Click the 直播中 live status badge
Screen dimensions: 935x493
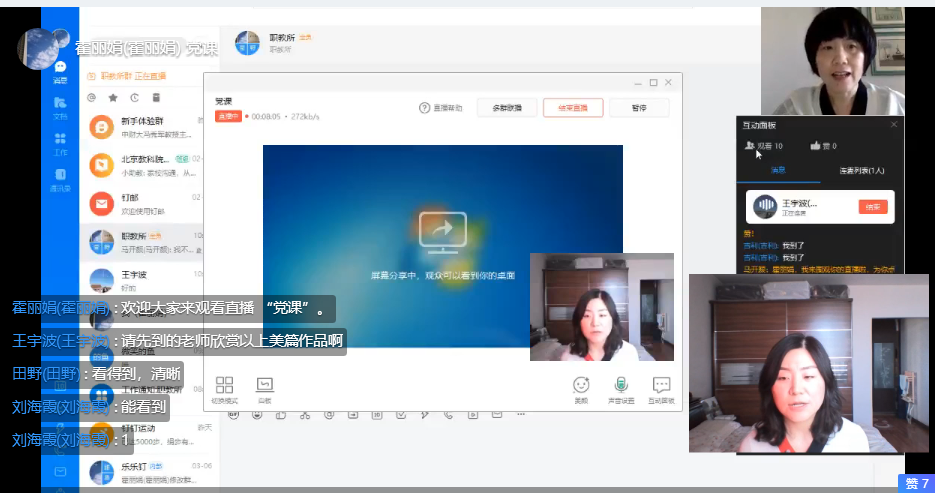(x=228, y=116)
